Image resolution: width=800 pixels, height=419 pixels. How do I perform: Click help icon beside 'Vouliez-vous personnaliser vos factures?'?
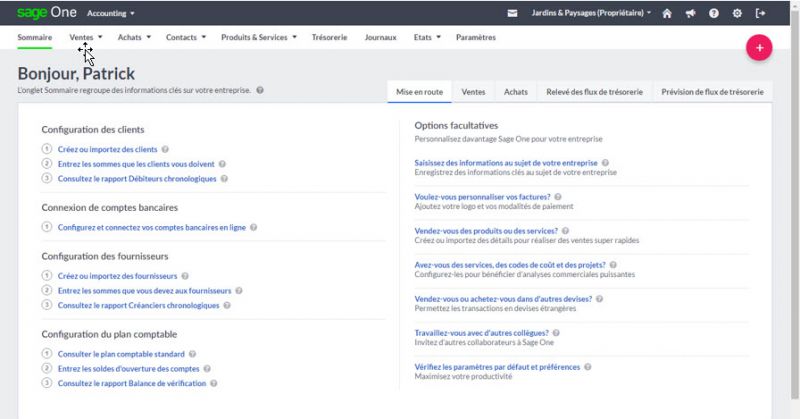557,197
